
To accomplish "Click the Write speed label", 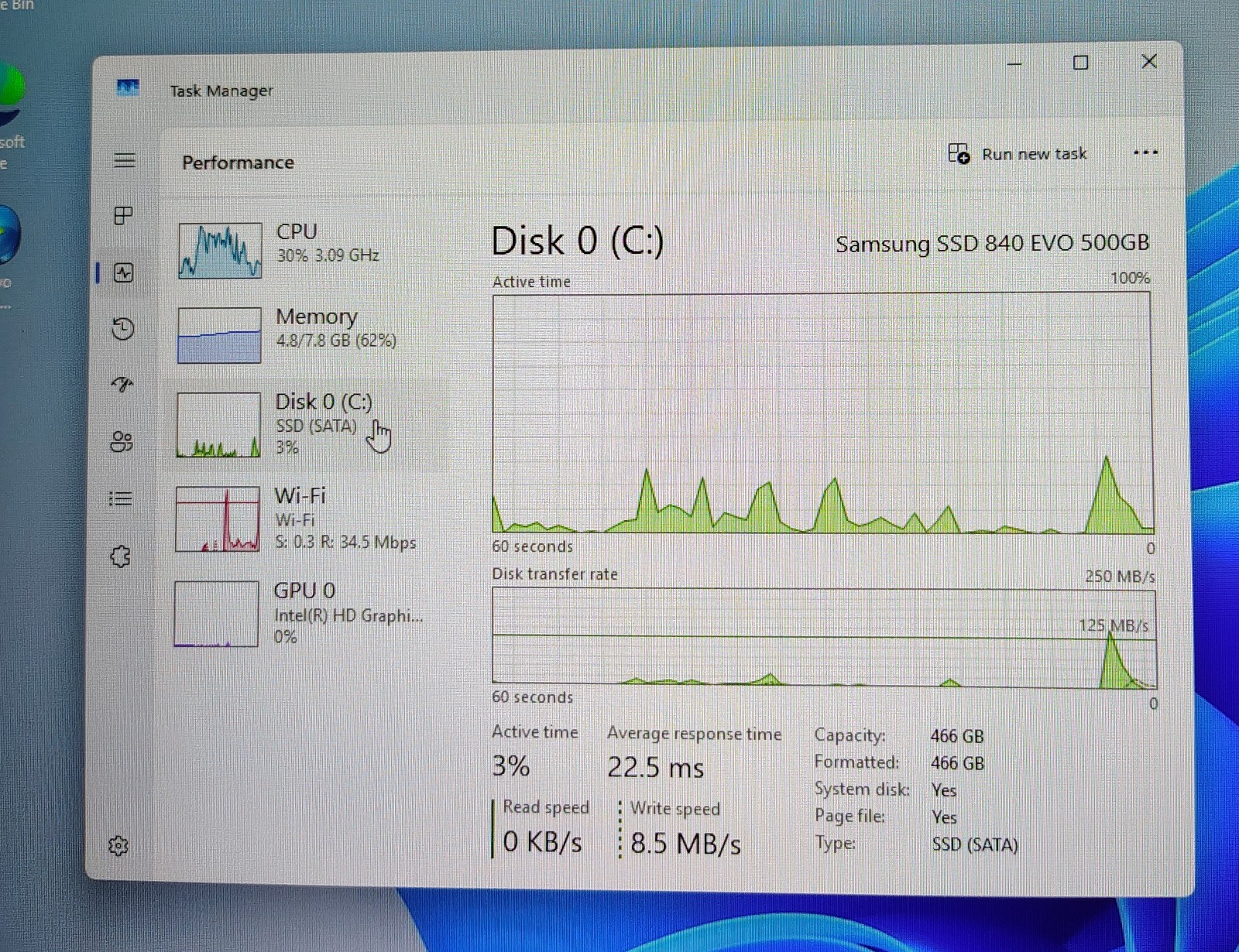I will [675, 809].
